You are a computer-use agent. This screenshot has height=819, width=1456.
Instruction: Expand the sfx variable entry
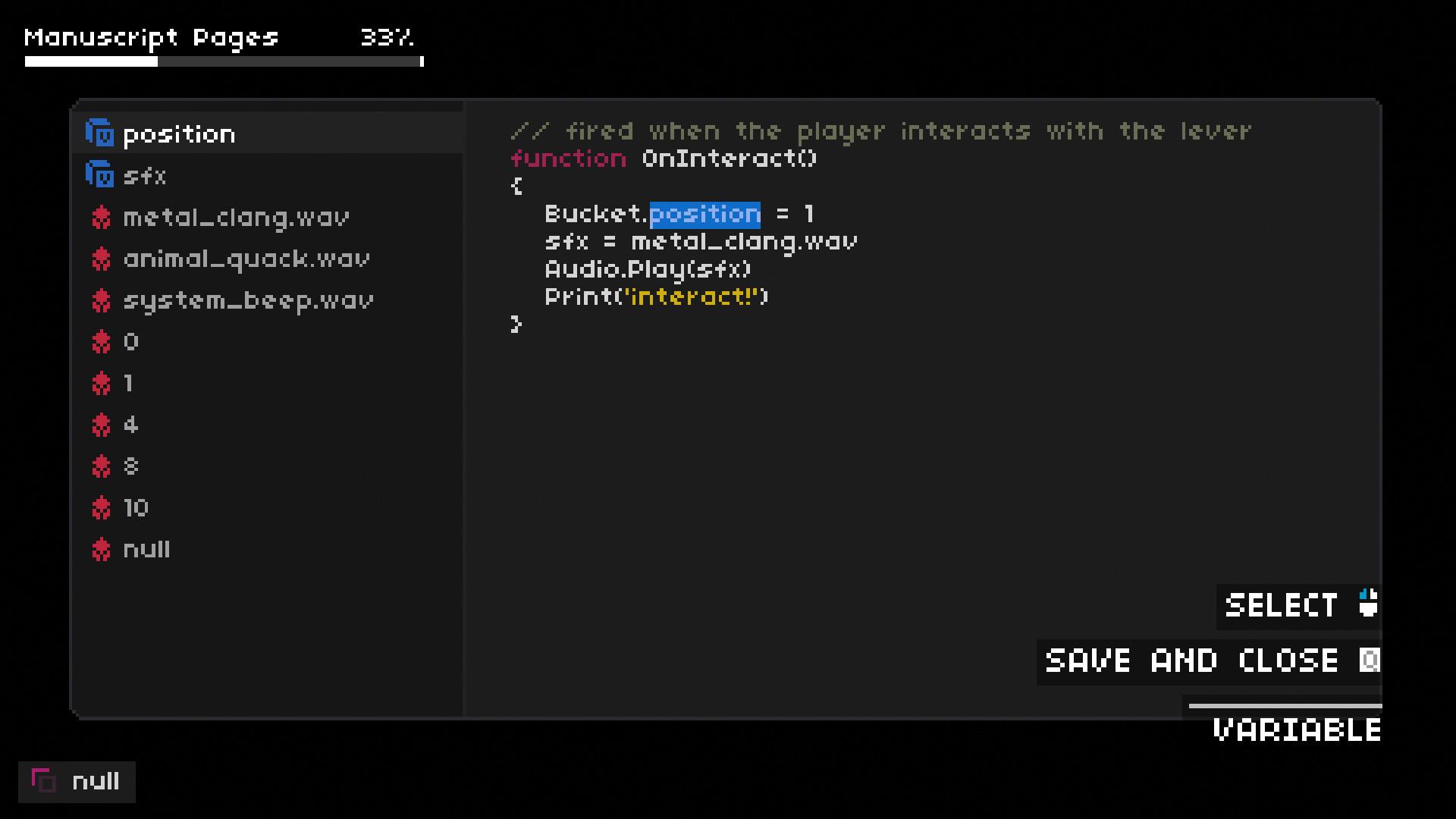pos(144,175)
